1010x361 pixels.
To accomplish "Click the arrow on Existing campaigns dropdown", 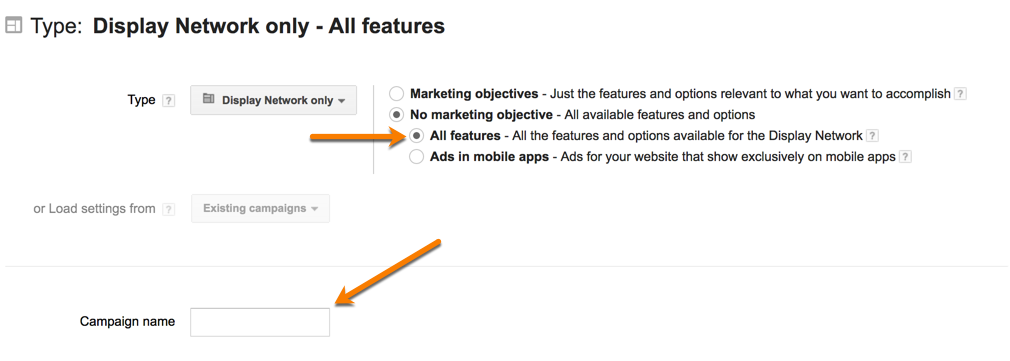I will (314, 210).
